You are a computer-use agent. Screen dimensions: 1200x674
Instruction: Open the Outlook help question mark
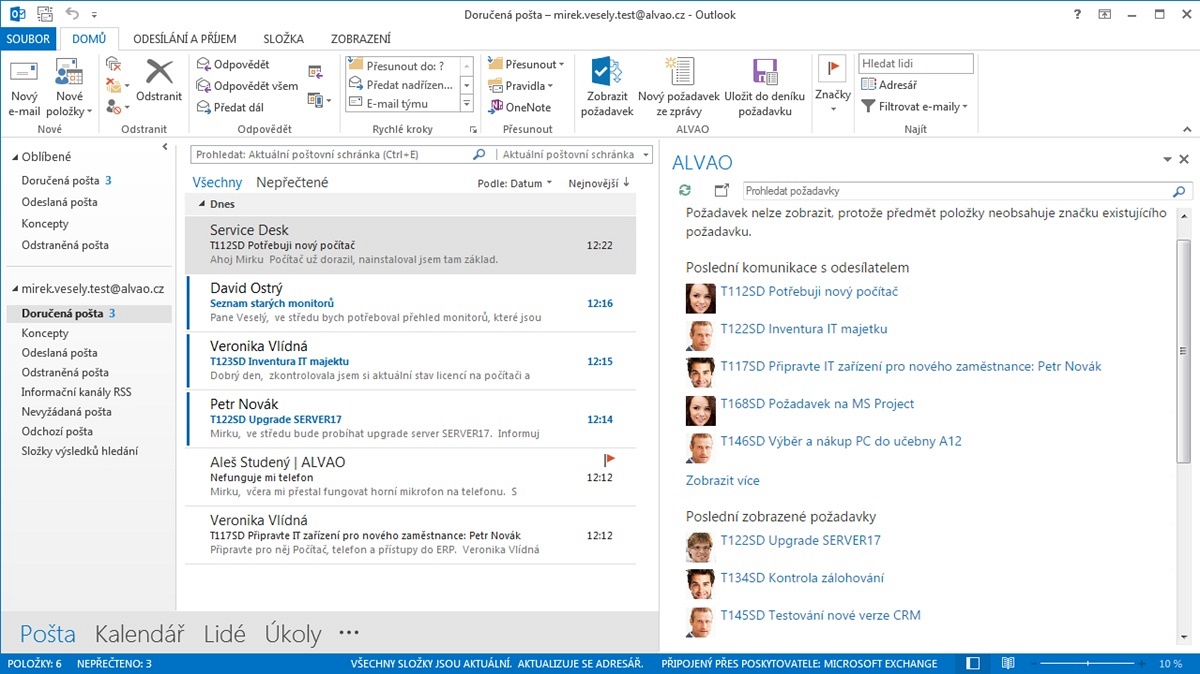1077,15
